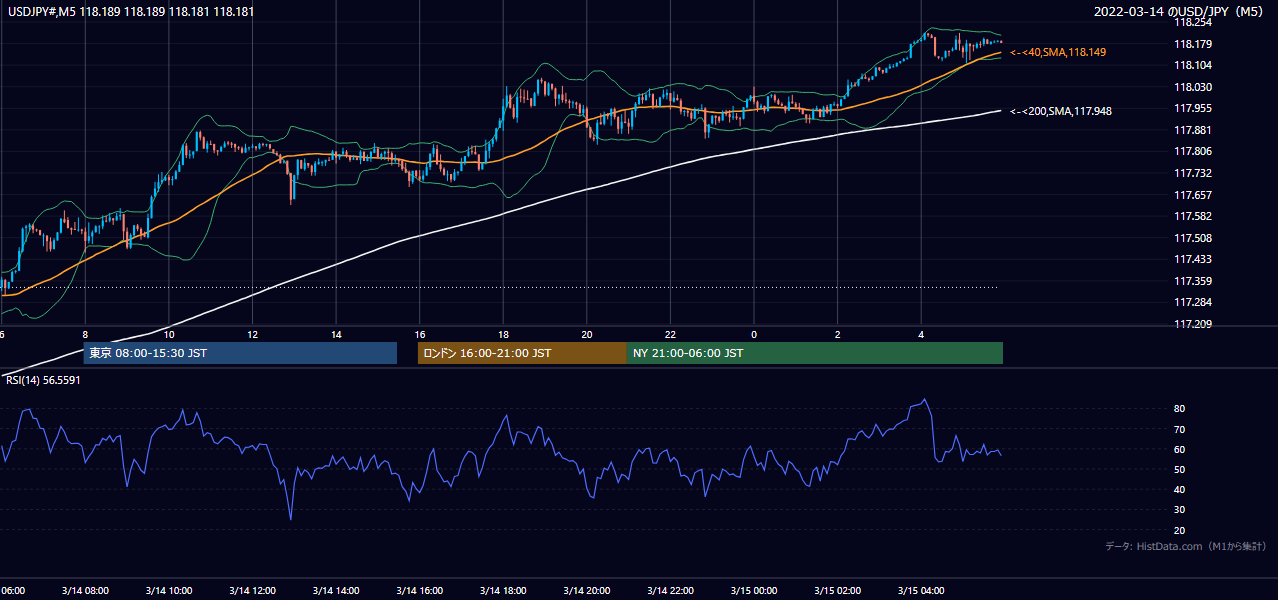The image size is (1278, 600).
Task: Click price axis value 118.030
Action: click(1193, 87)
